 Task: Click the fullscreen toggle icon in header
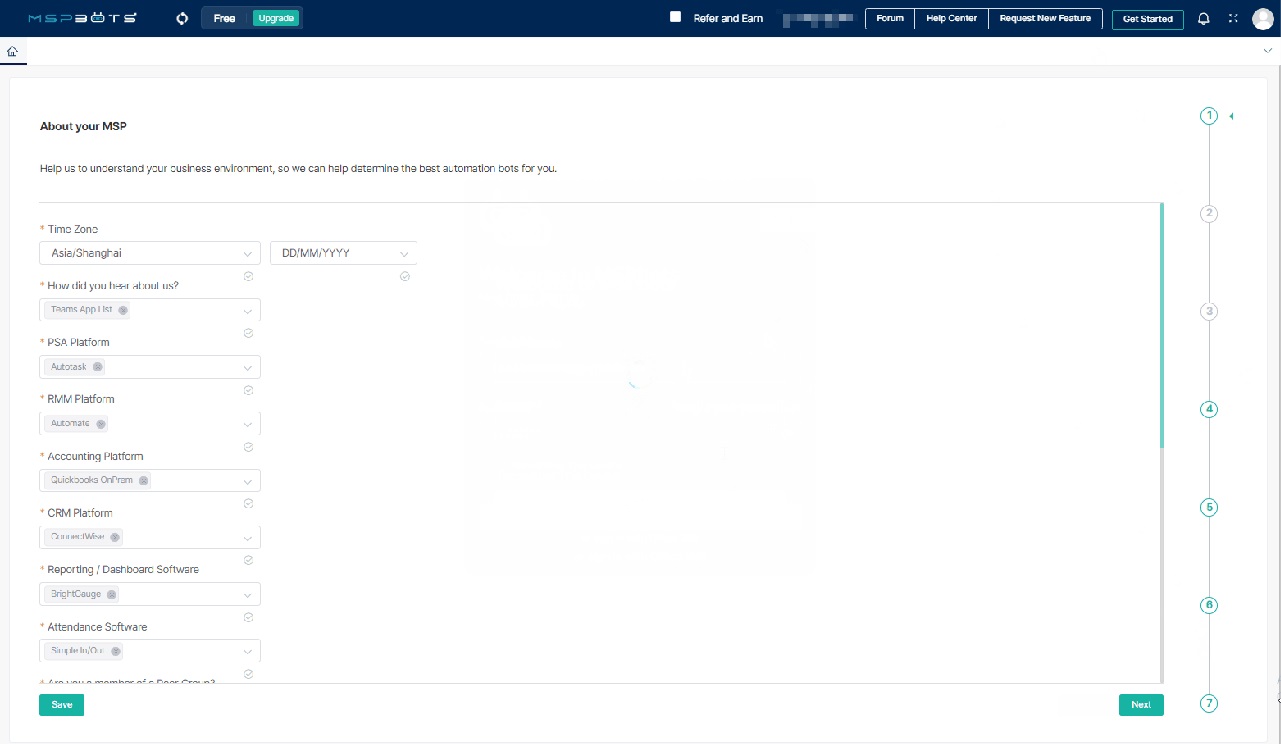pyautogui.click(x=1232, y=19)
